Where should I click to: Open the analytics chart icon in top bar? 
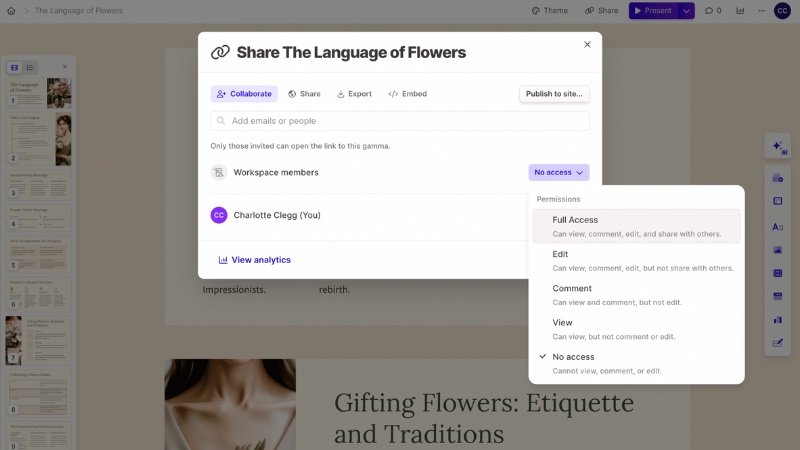coord(740,11)
